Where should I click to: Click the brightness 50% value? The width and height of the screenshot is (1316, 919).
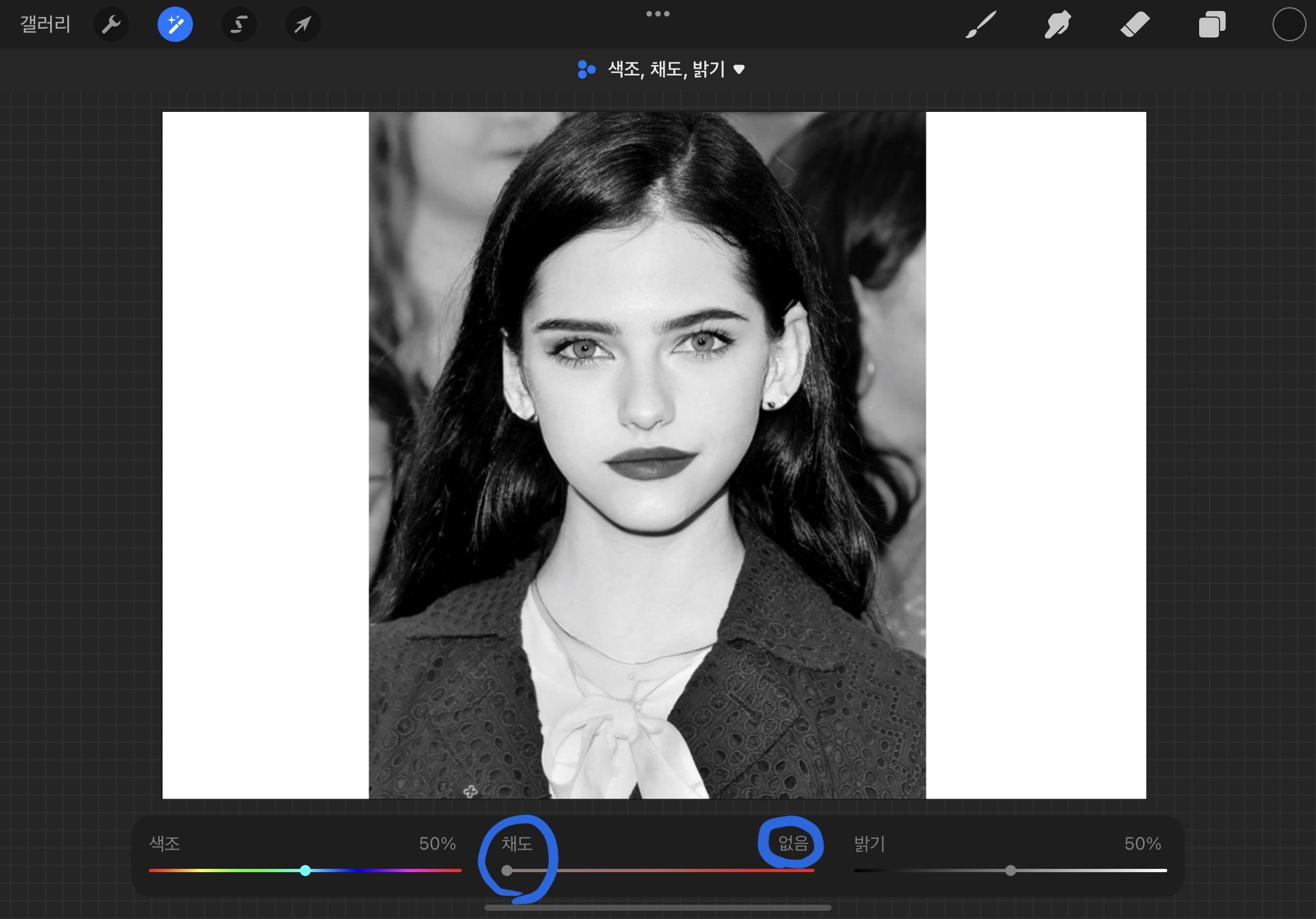tap(1143, 844)
